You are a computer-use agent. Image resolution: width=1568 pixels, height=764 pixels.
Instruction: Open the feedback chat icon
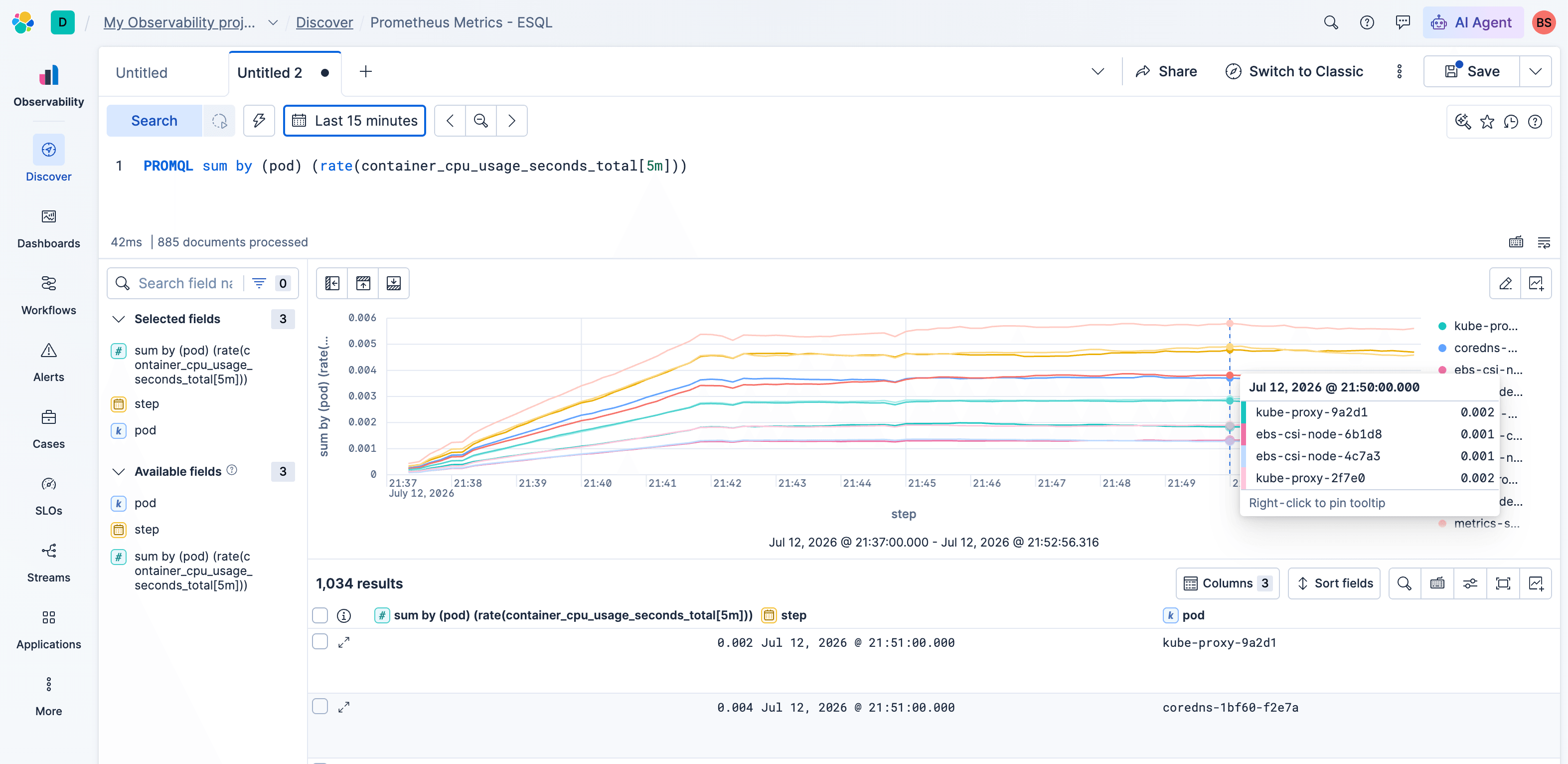pyautogui.click(x=1403, y=22)
